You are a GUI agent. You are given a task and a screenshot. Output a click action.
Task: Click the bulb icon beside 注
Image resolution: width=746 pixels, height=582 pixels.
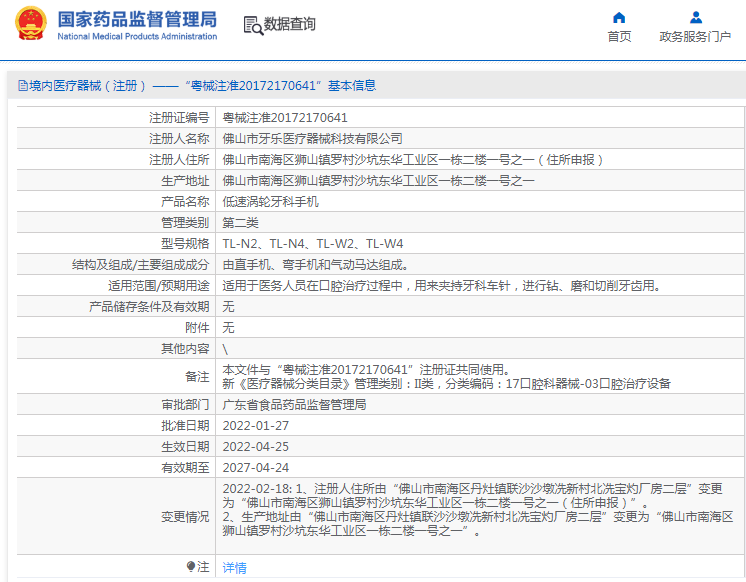191,566
